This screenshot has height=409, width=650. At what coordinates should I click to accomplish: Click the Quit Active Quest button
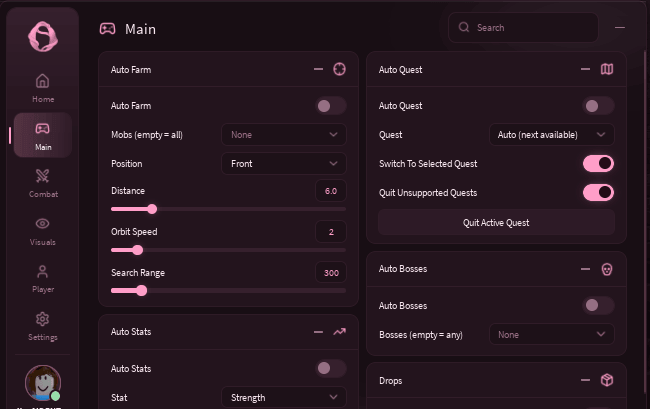496,223
